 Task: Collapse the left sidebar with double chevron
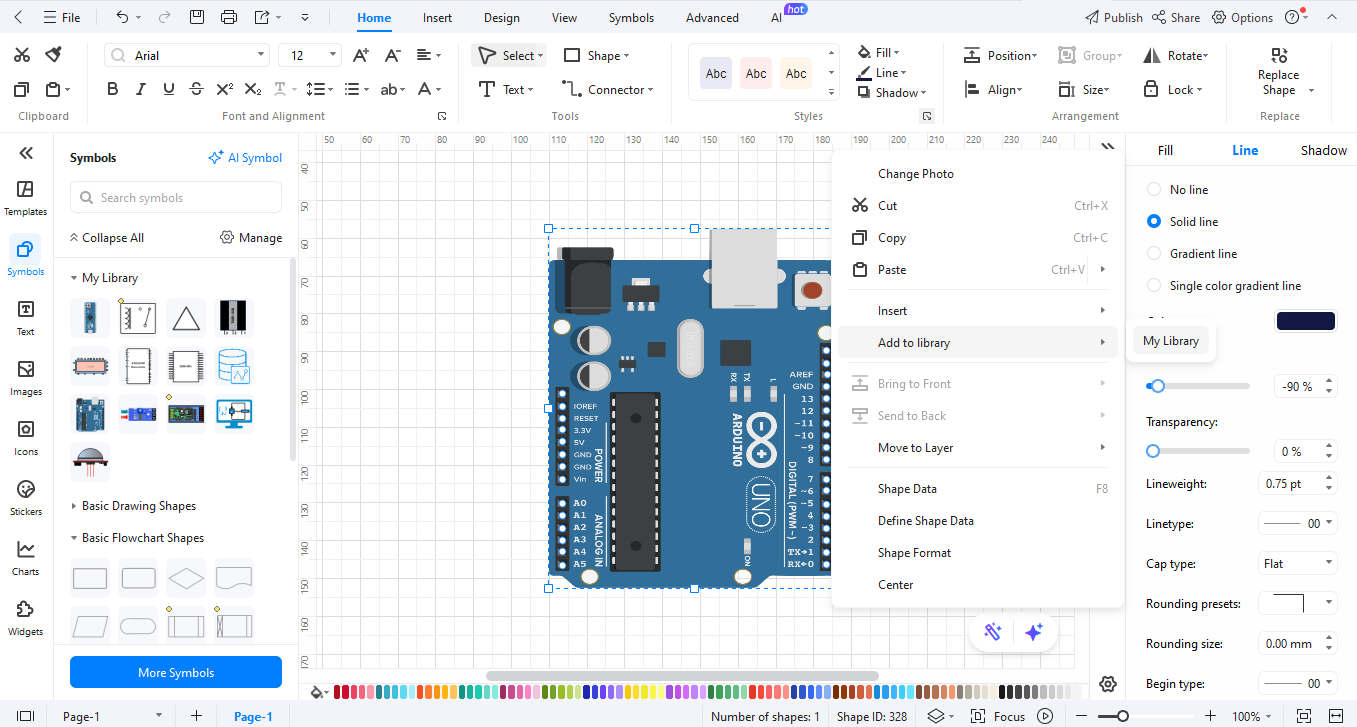pyautogui.click(x=26, y=153)
